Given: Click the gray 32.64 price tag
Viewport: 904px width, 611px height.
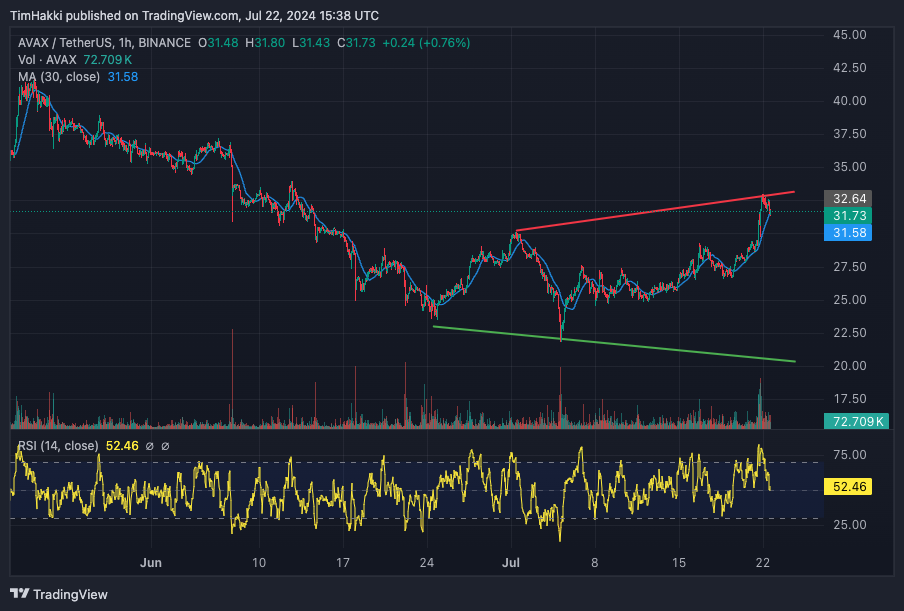Looking at the screenshot, I should point(846,198).
